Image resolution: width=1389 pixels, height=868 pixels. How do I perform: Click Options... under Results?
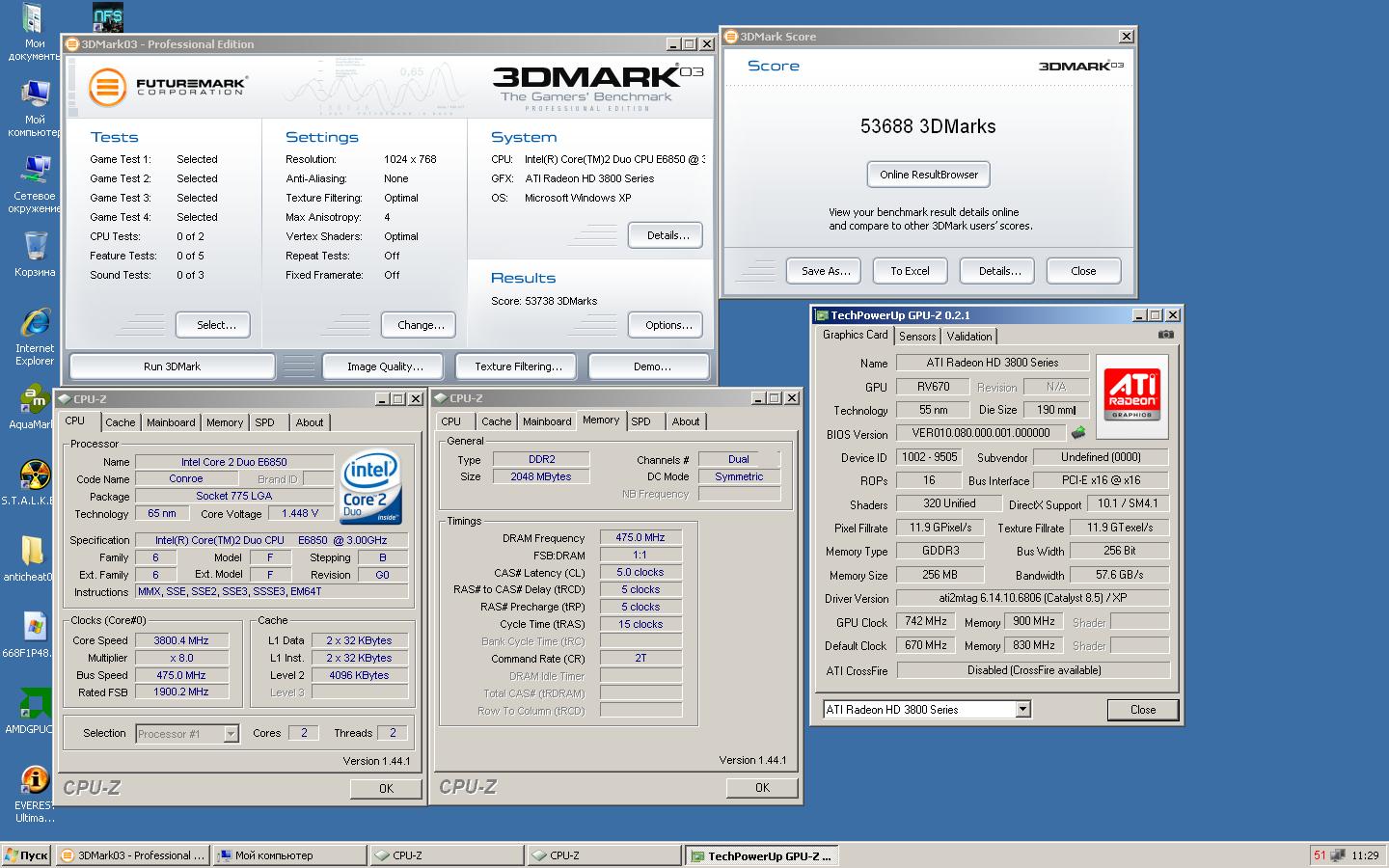[666, 325]
